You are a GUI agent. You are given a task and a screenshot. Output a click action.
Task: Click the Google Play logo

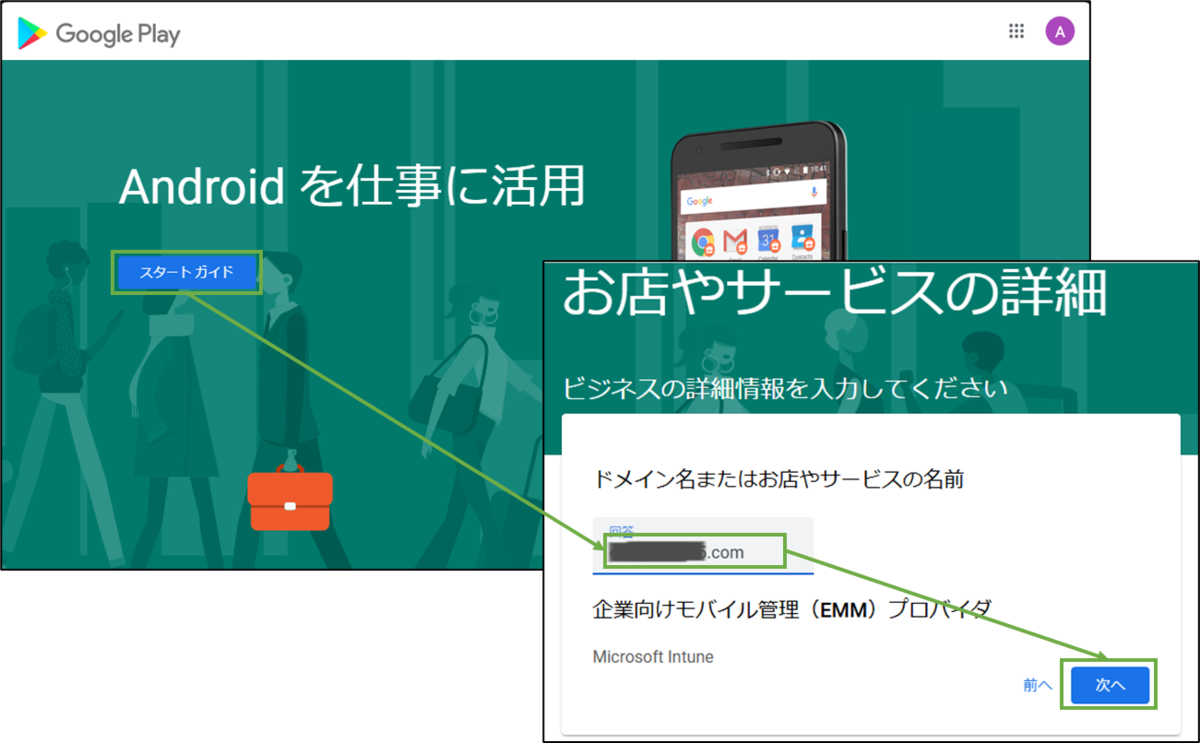[99, 34]
